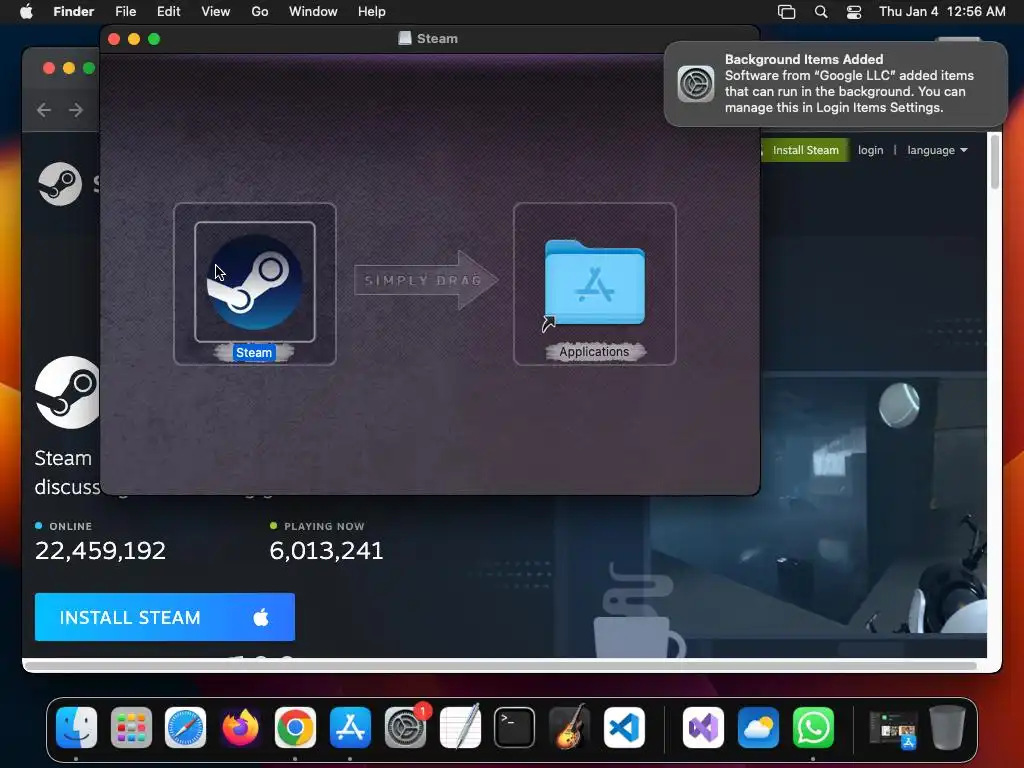The image size is (1024, 768).
Task: Click the login link on Steam page
Action: point(871,150)
